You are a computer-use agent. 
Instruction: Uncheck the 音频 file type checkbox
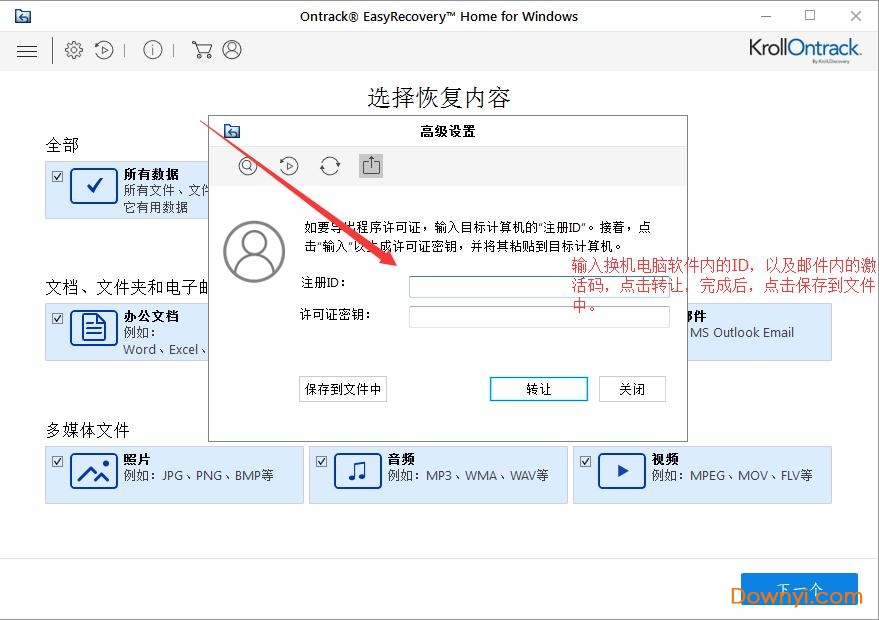tap(321, 461)
